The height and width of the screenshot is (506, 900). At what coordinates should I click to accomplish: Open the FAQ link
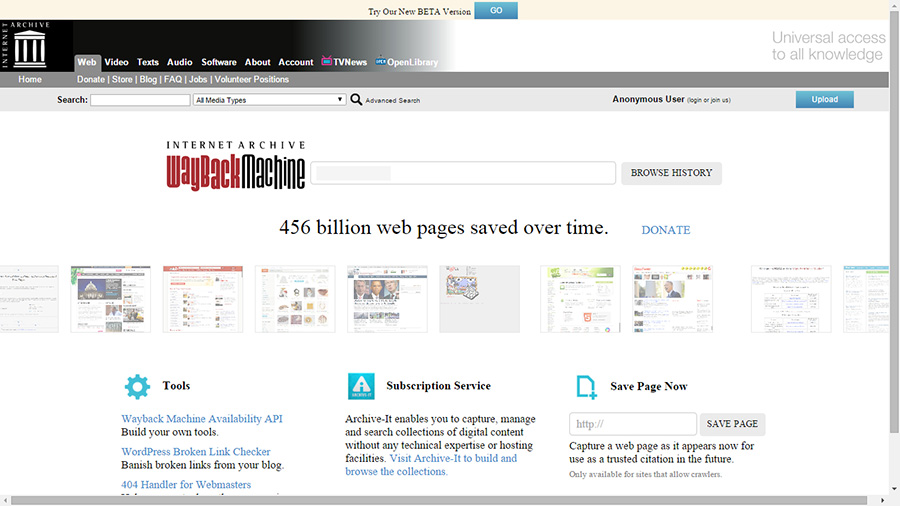click(x=173, y=79)
